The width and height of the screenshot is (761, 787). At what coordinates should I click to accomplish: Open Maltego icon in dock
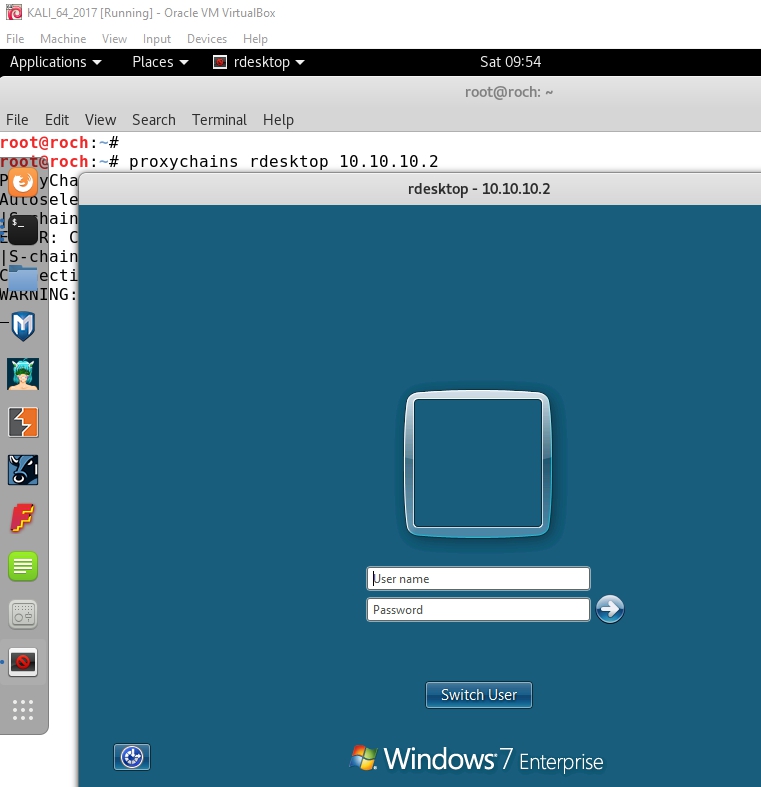pos(23,470)
